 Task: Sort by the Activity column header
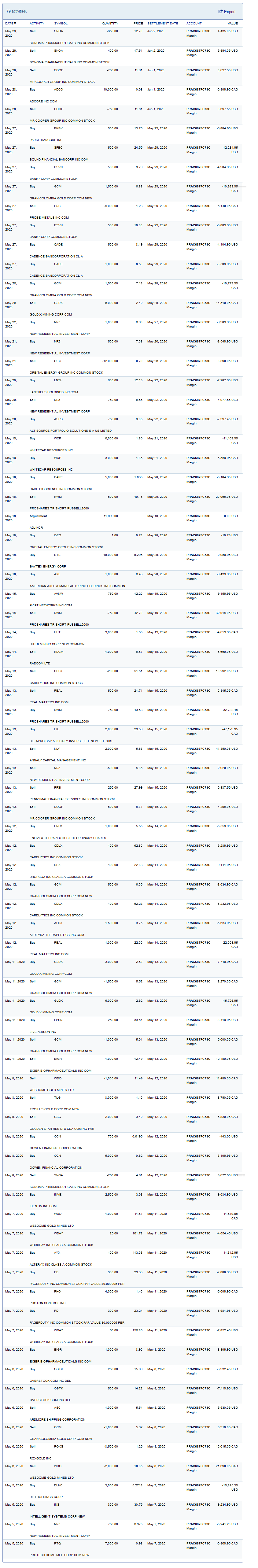click(x=37, y=24)
